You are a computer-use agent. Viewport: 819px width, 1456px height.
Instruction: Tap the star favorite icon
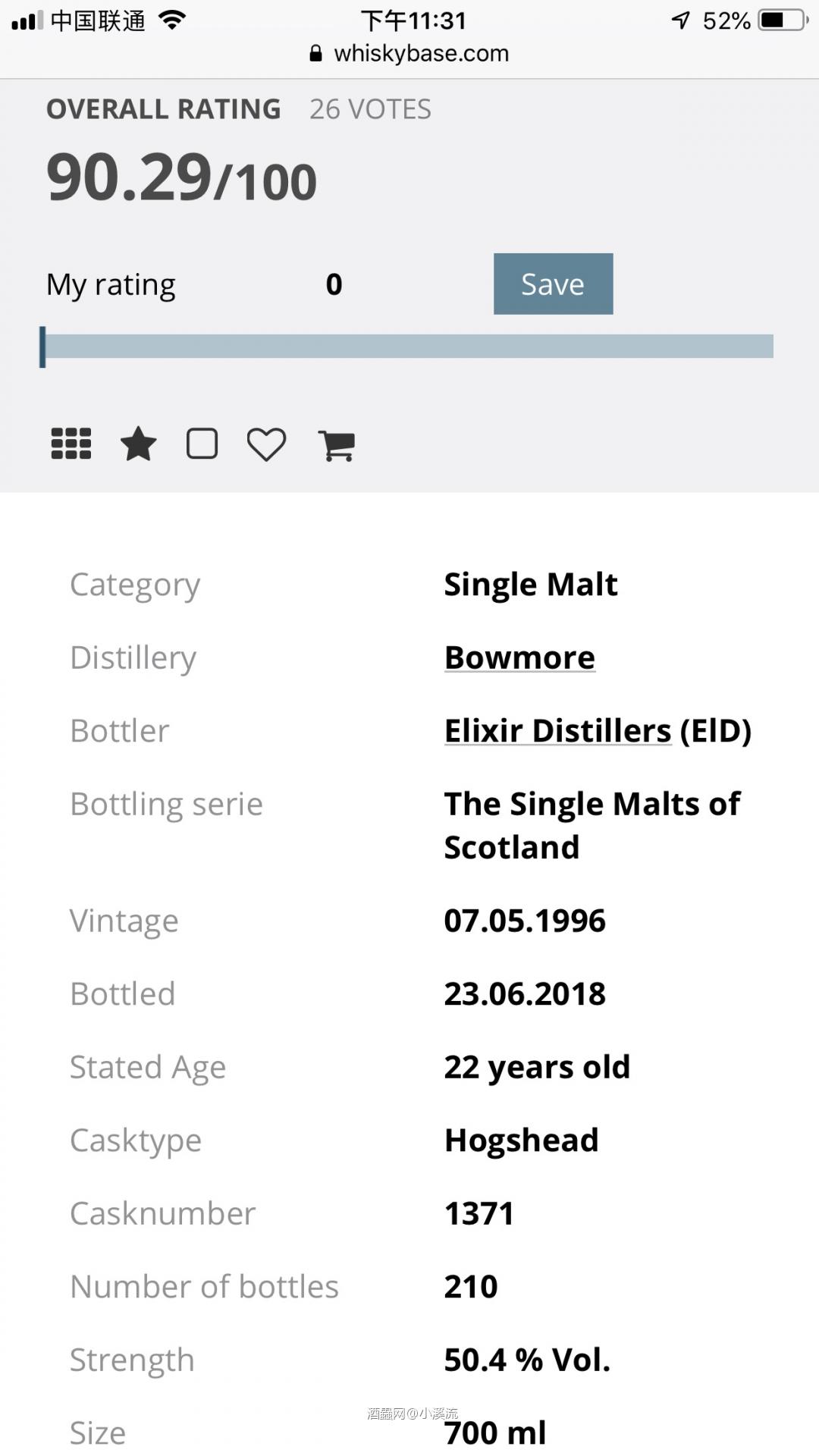139,444
